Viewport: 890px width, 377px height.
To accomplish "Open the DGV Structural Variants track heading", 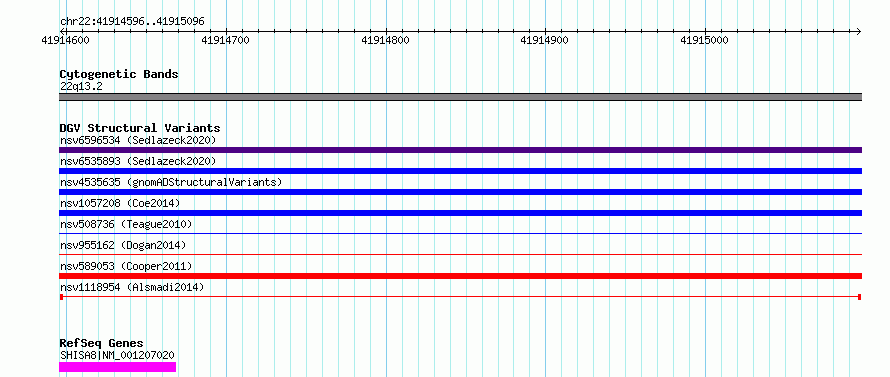I will (140, 128).
